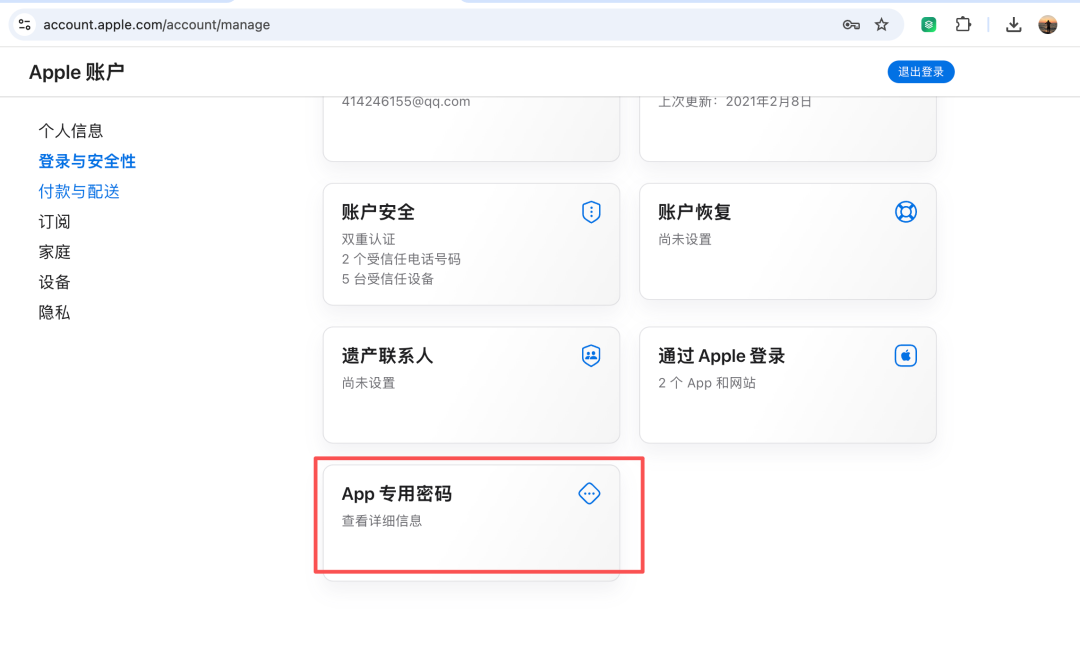Bookmark this page with the star icon
Screen dimensions: 1080x652
[x=882, y=25]
